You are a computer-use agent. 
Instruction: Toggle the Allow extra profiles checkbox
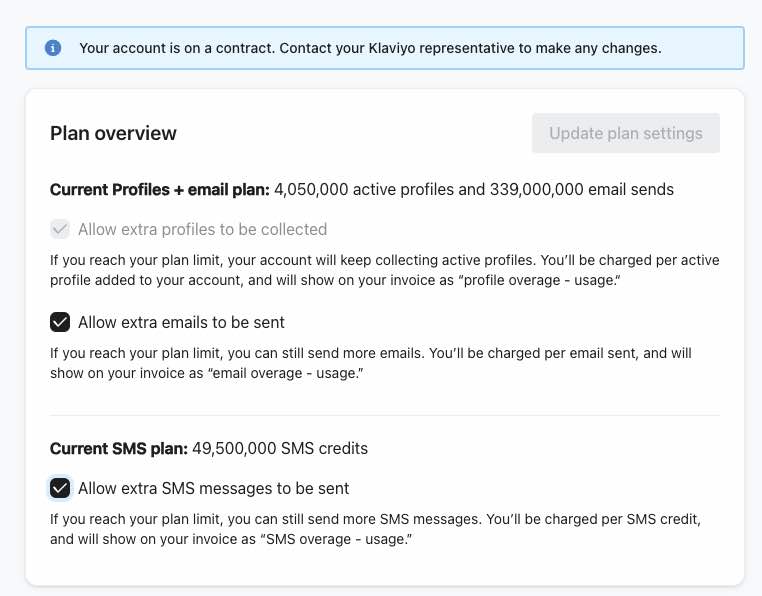tap(60, 229)
